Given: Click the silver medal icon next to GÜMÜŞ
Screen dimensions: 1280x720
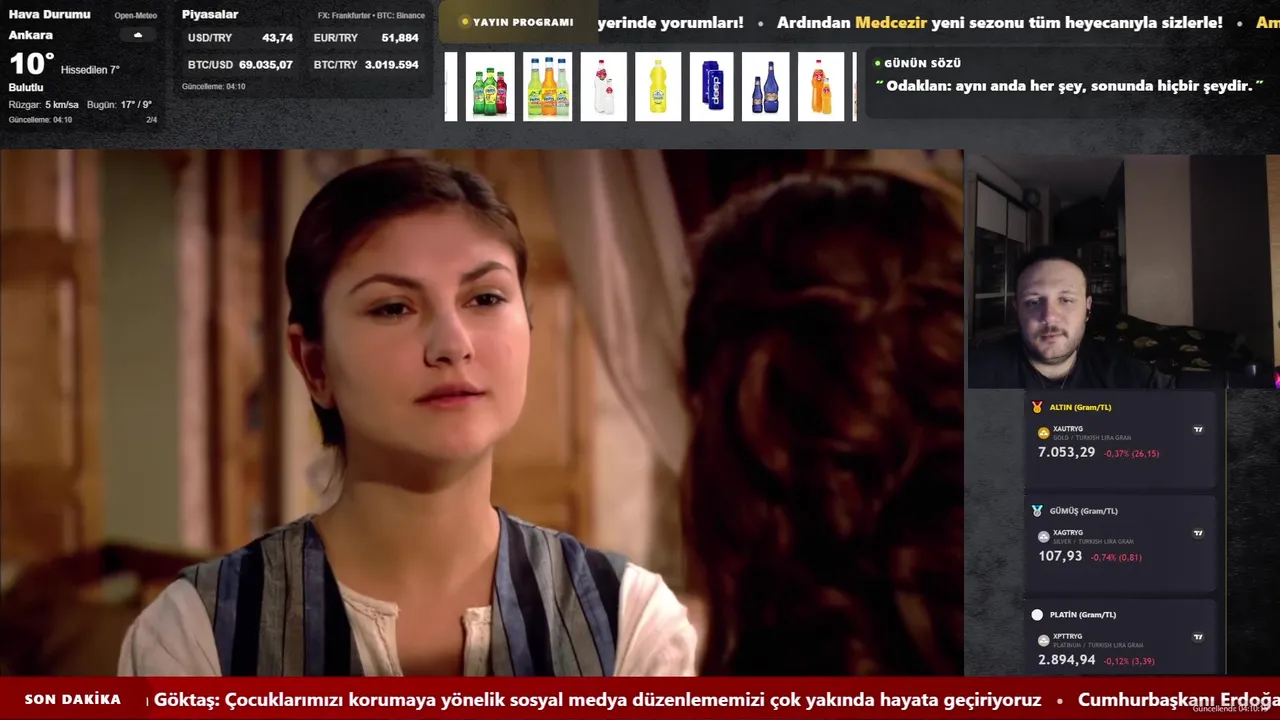Looking at the screenshot, I should (x=1037, y=511).
